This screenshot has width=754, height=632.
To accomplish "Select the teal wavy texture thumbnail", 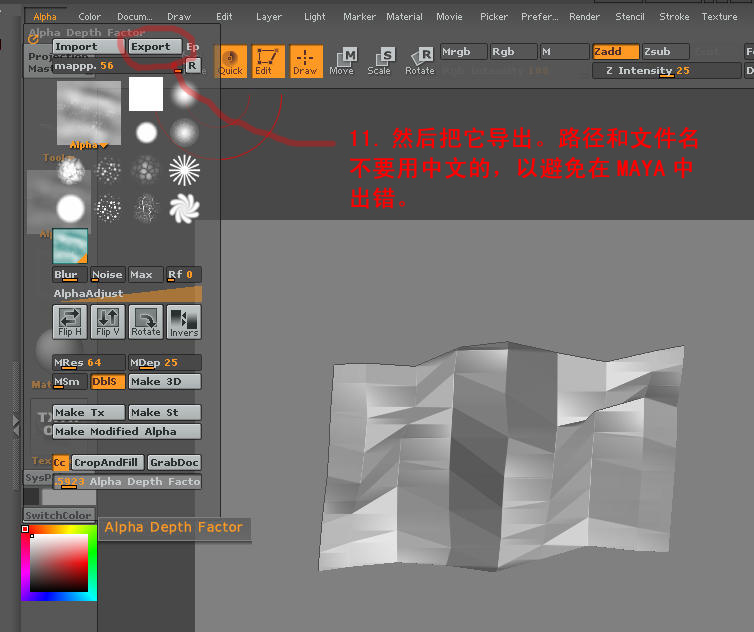I will tap(70, 246).
